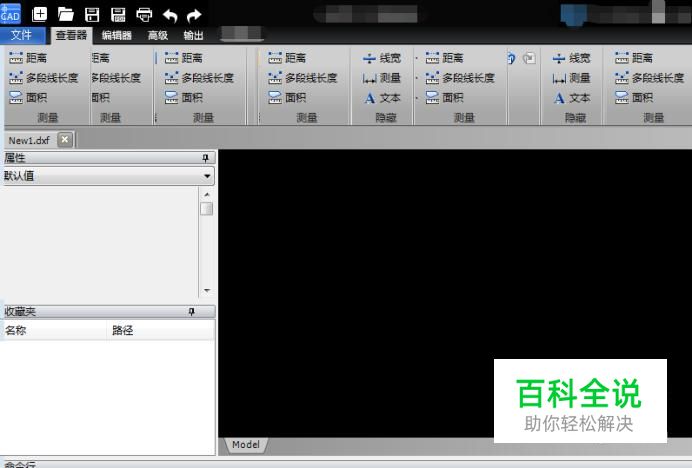Sort favorites by the 路径 column header
The width and height of the screenshot is (692, 468).
pos(161,330)
